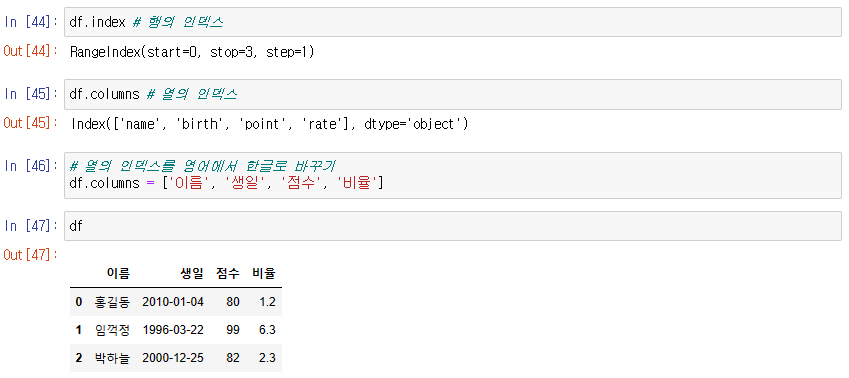This screenshot has height=378, width=849.
Task: Click the Index(['name', 'birth'...]) output text
Action: (x=269, y=124)
